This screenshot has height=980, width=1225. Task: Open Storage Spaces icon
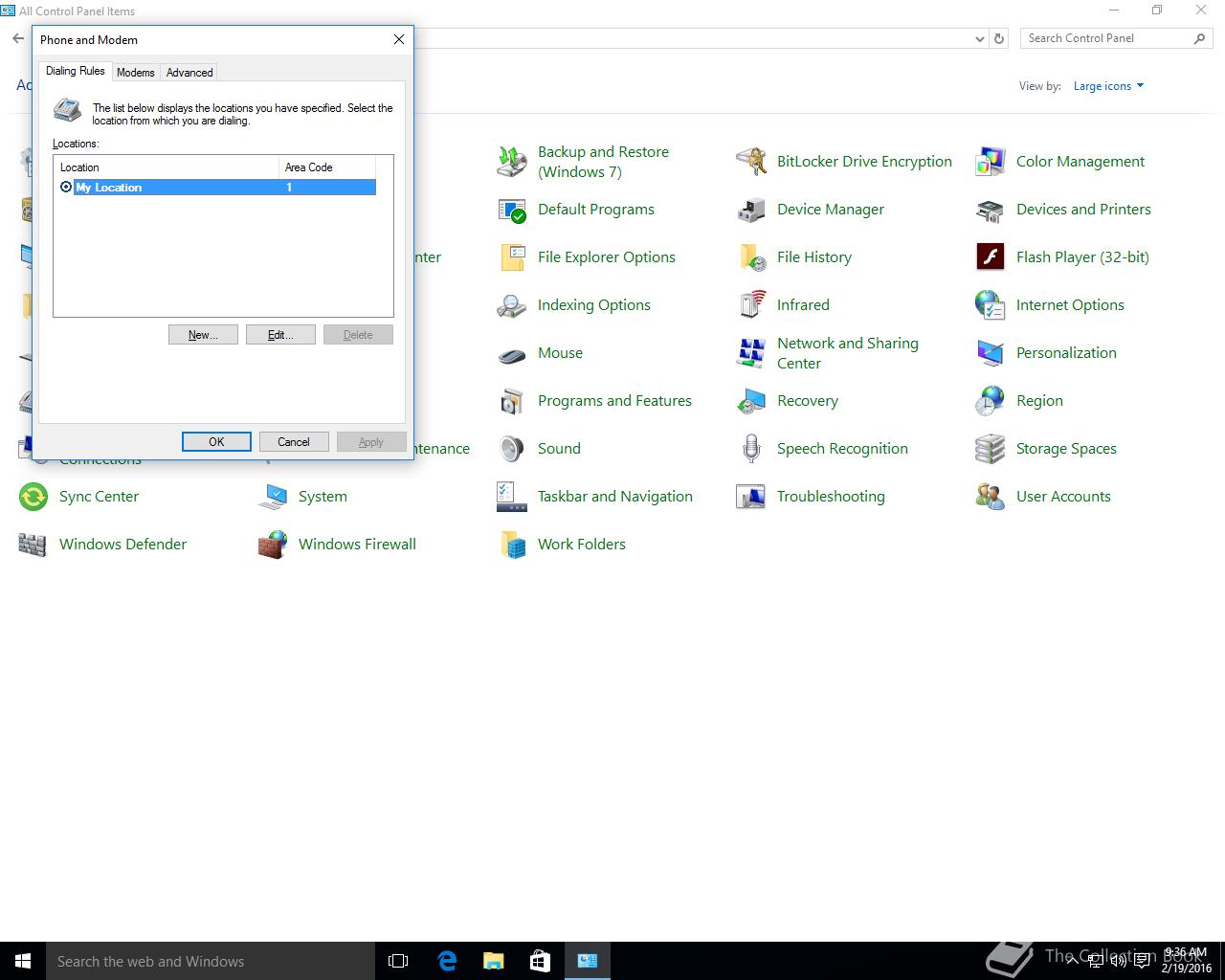[x=991, y=449]
